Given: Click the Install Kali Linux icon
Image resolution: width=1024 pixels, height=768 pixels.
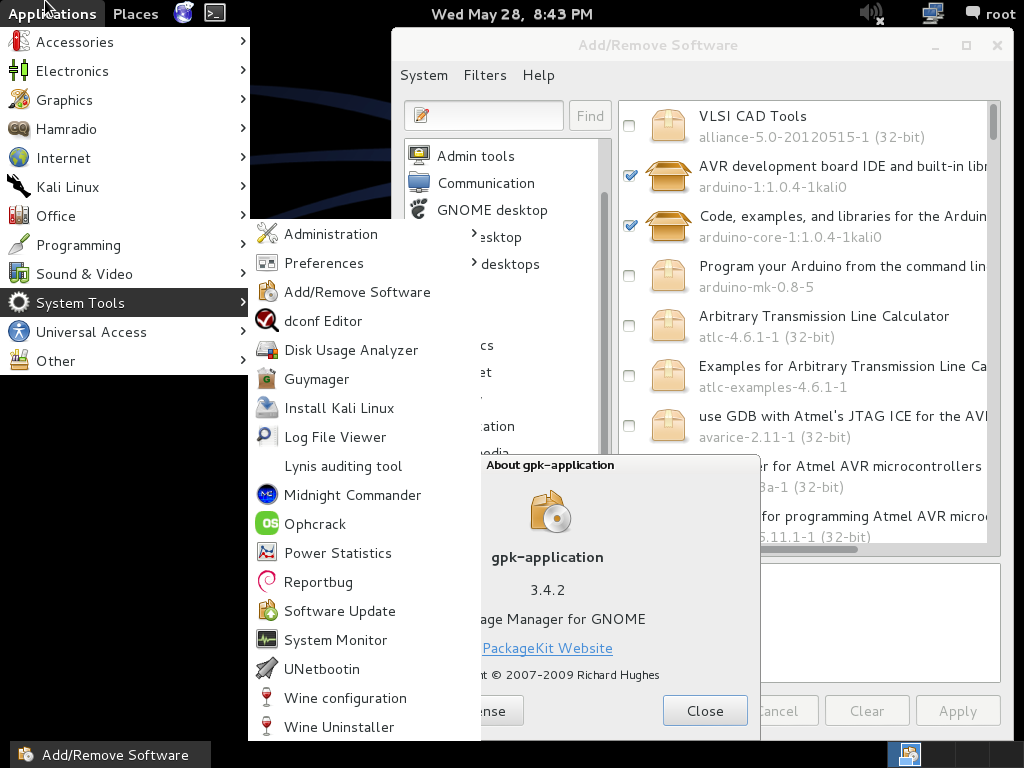Looking at the screenshot, I should pos(267,408).
